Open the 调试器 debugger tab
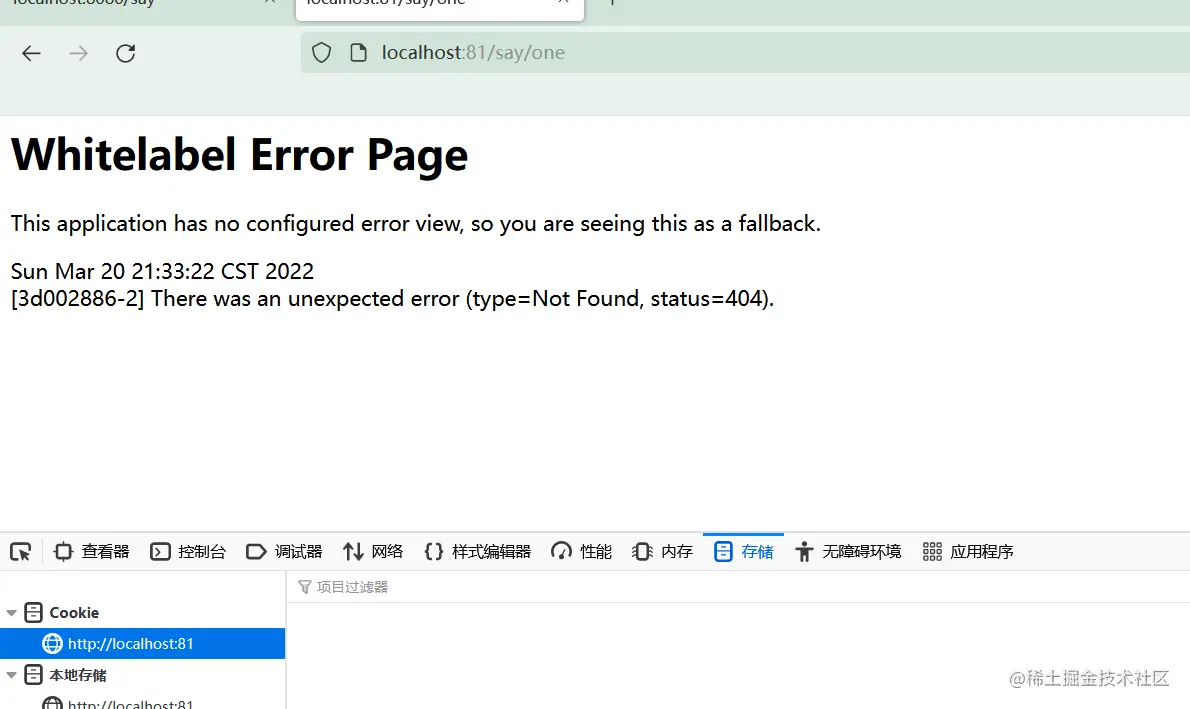 point(284,552)
